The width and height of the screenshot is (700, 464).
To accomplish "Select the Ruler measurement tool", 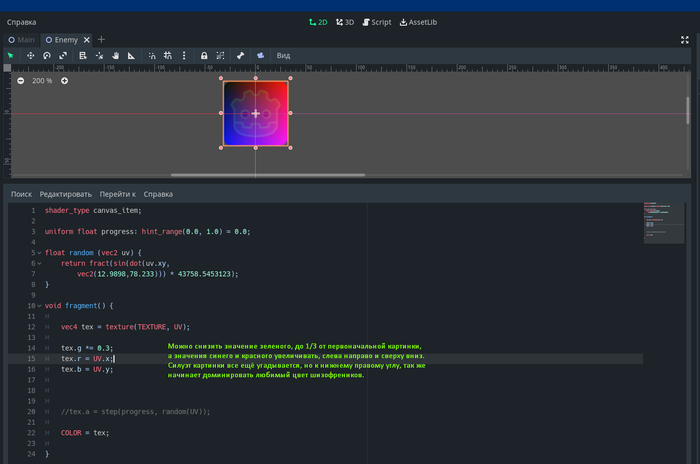I will pos(132,55).
